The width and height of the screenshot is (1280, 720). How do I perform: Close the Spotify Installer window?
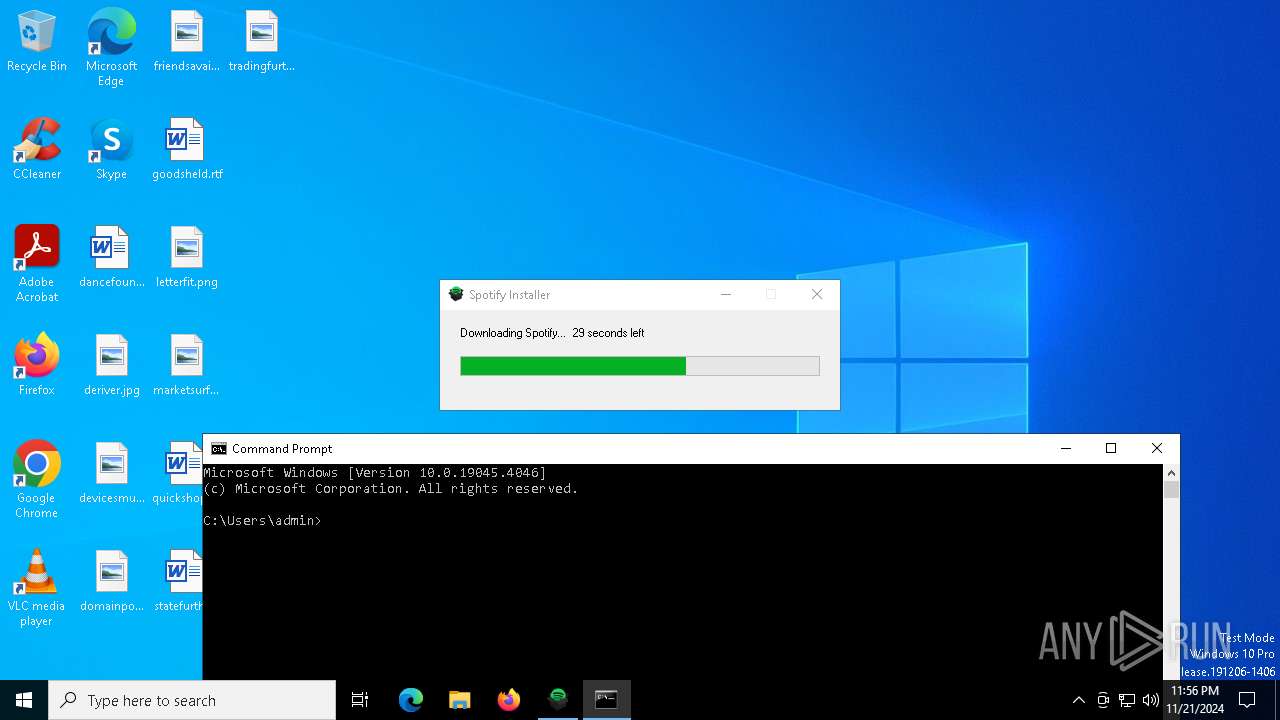(817, 294)
